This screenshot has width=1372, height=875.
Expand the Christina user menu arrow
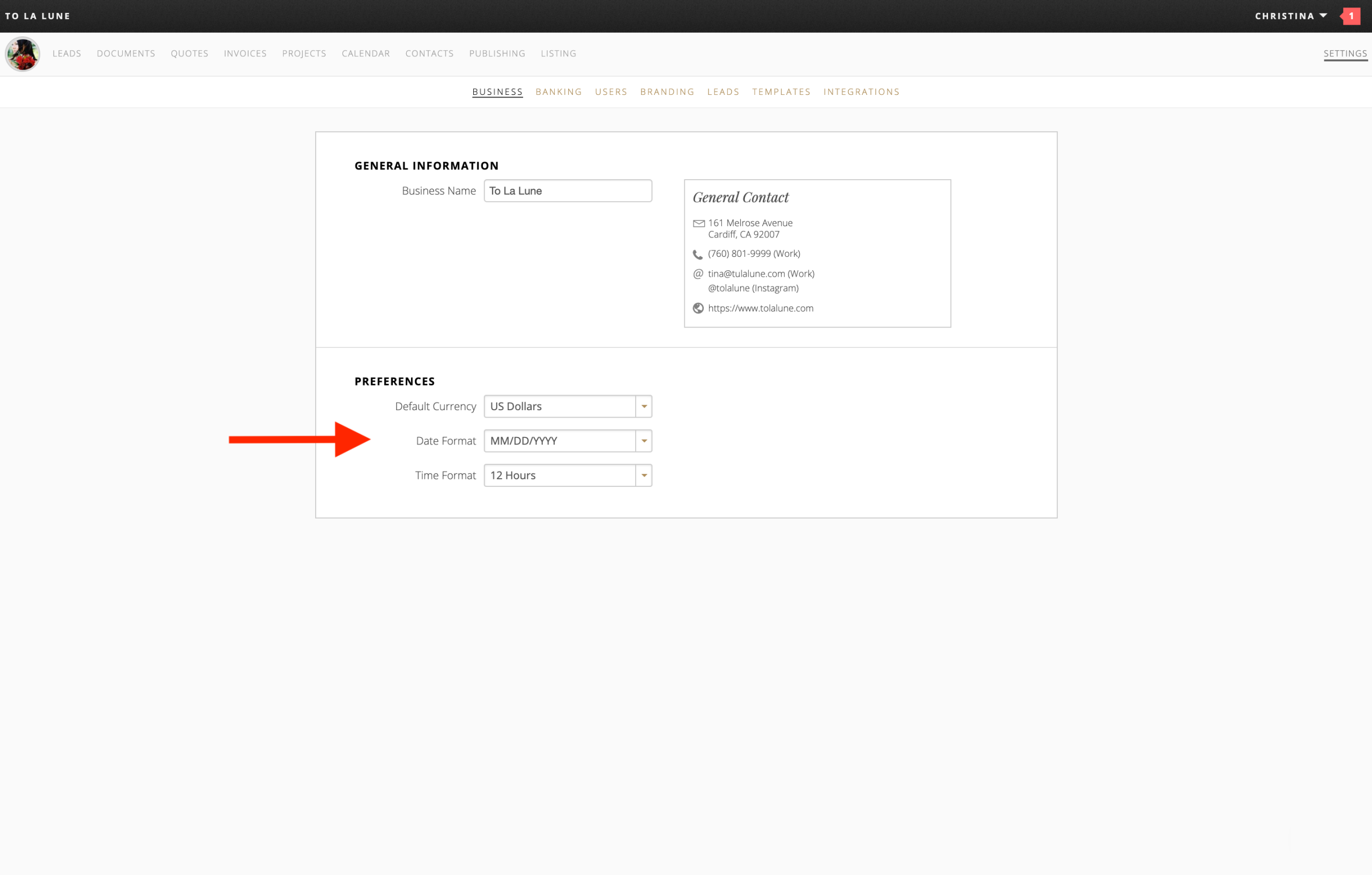tap(1323, 16)
